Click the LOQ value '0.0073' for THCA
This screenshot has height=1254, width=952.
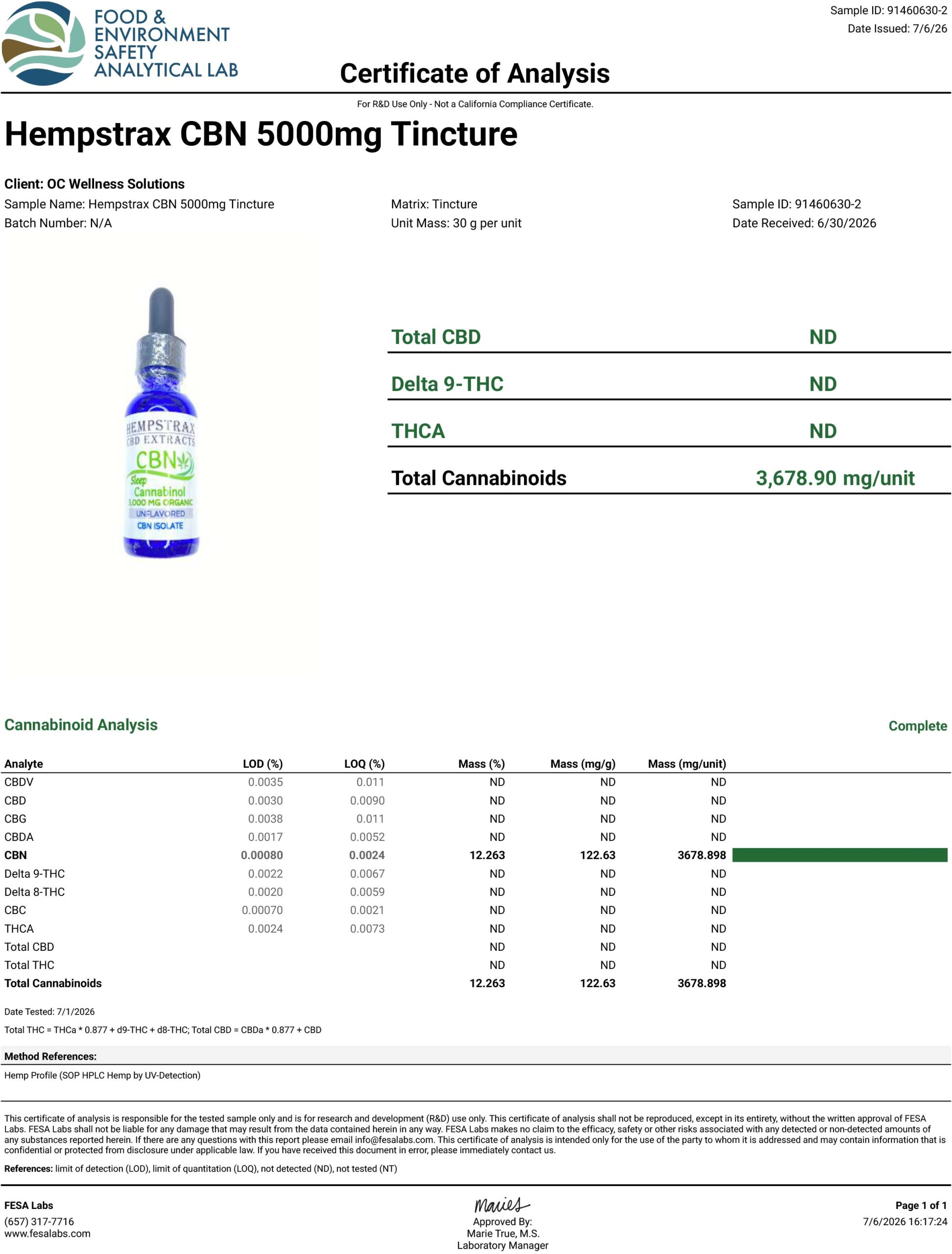(367, 929)
